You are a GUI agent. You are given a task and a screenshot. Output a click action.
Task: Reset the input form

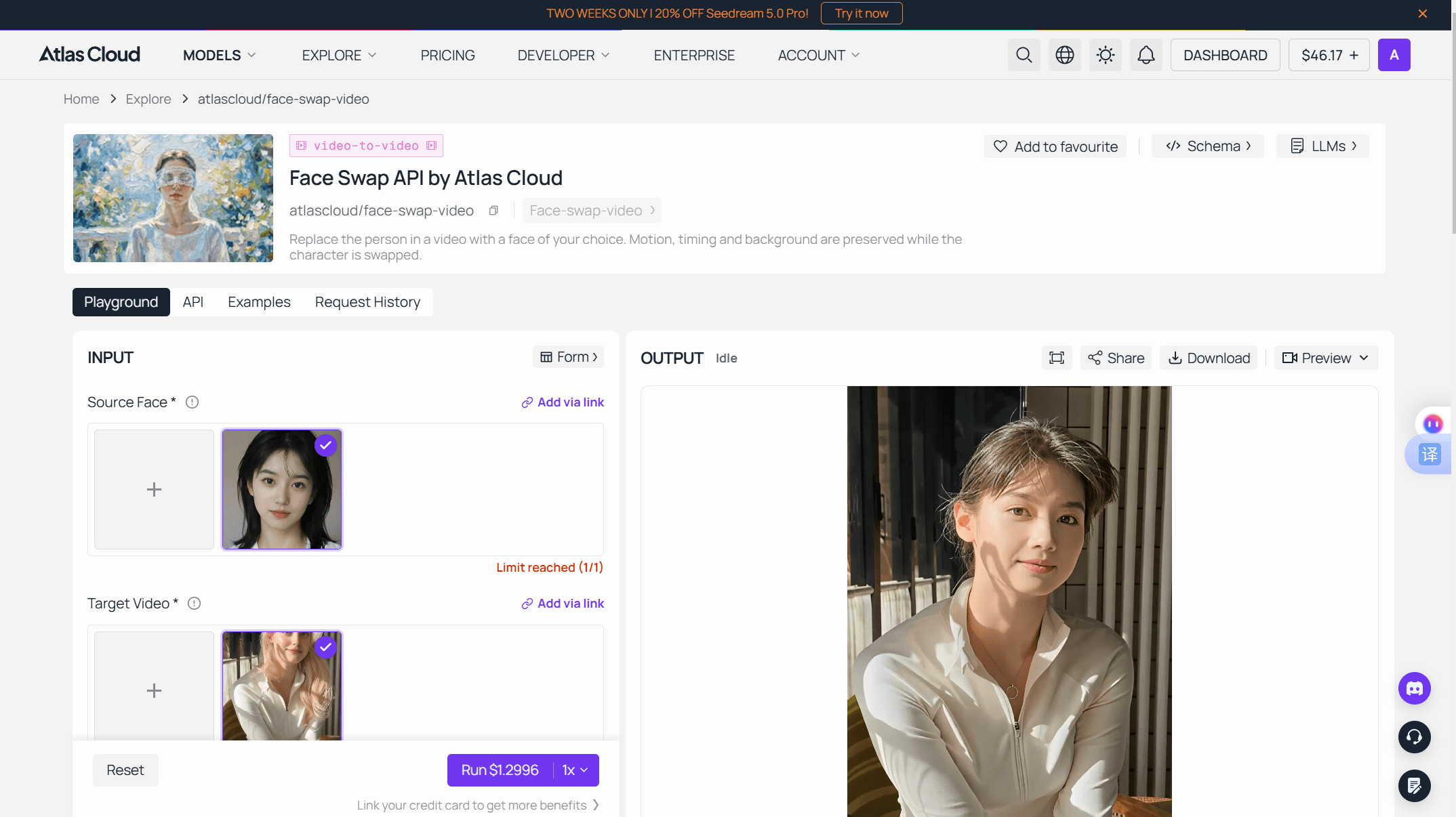tap(125, 770)
